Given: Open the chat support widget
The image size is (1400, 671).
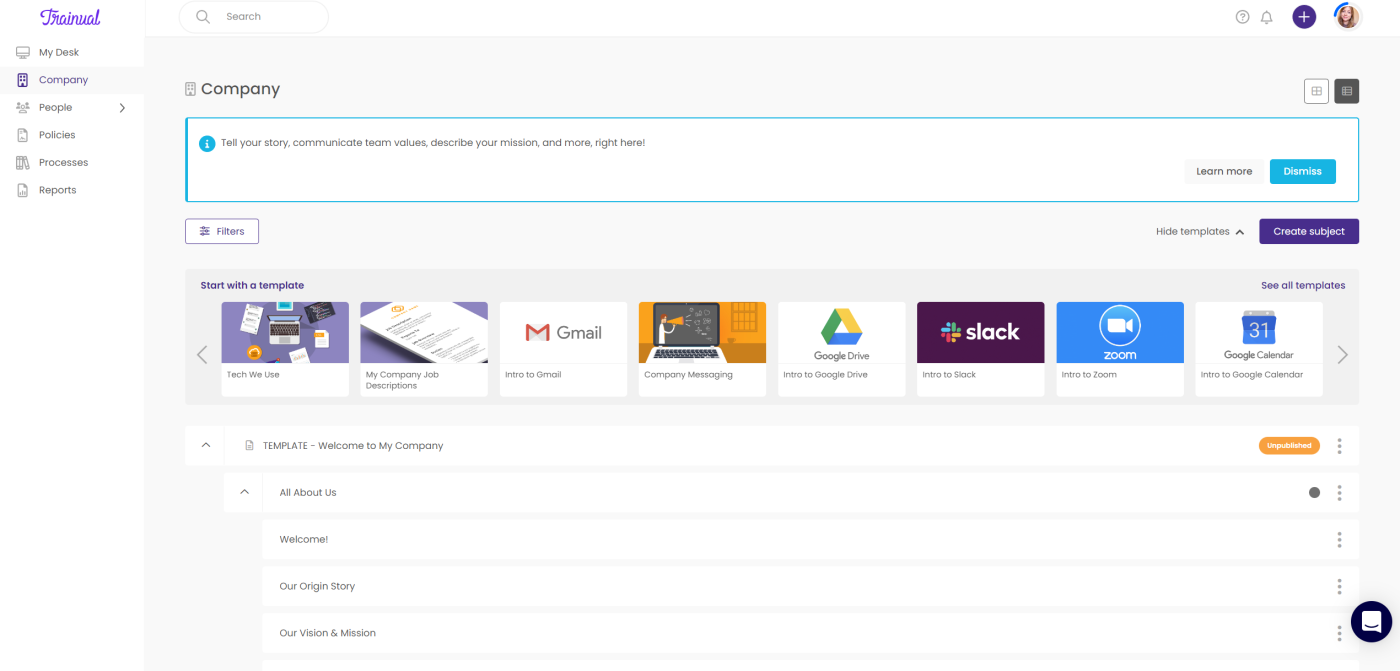Looking at the screenshot, I should pyautogui.click(x=1371, y=621).
